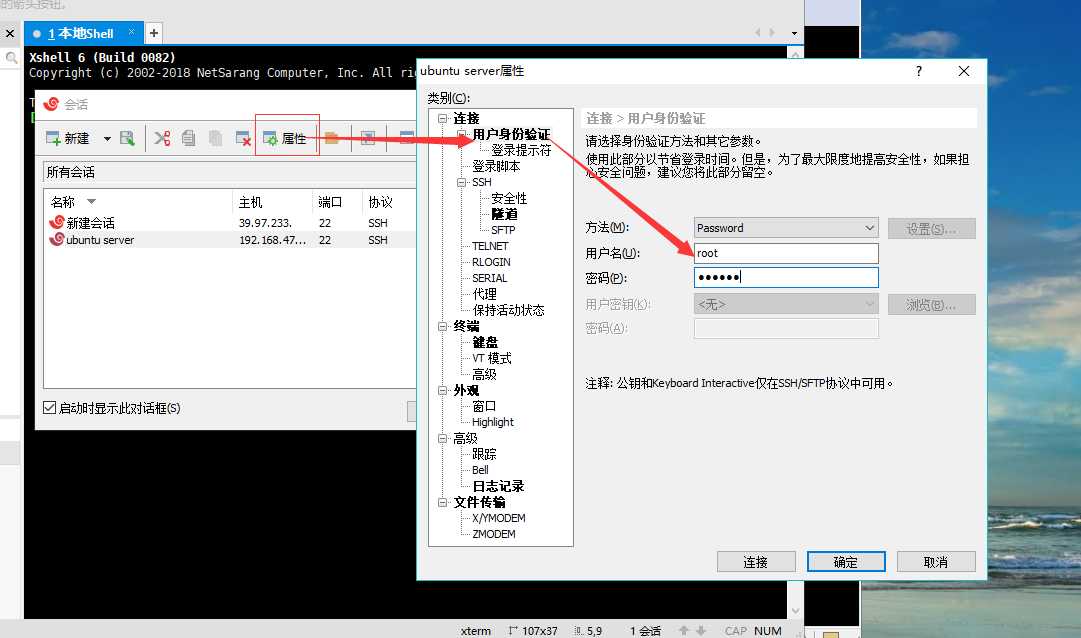
Task: Select 日志记录 in category tree
Action: [498, 486]
